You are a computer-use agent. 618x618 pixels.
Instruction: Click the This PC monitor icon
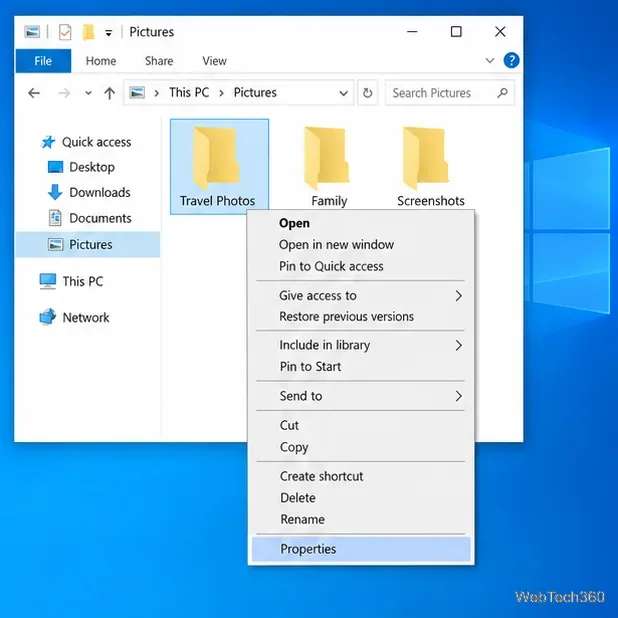coord(48,281)
